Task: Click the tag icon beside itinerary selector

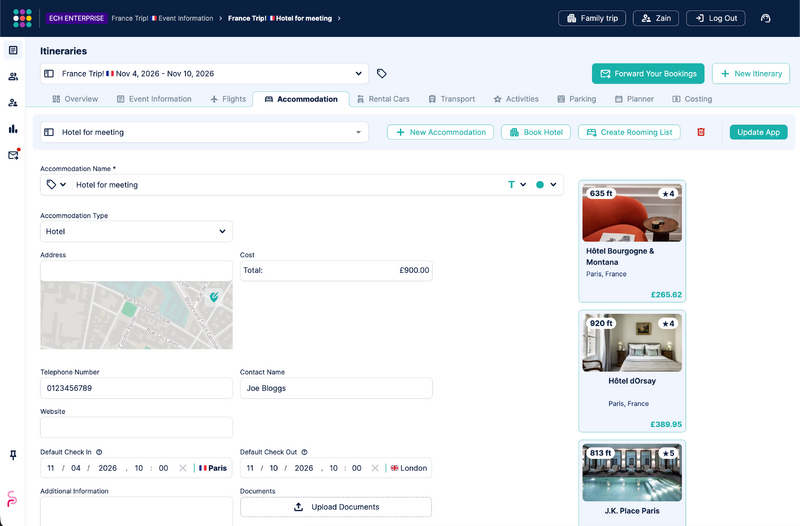Action: 381,73
